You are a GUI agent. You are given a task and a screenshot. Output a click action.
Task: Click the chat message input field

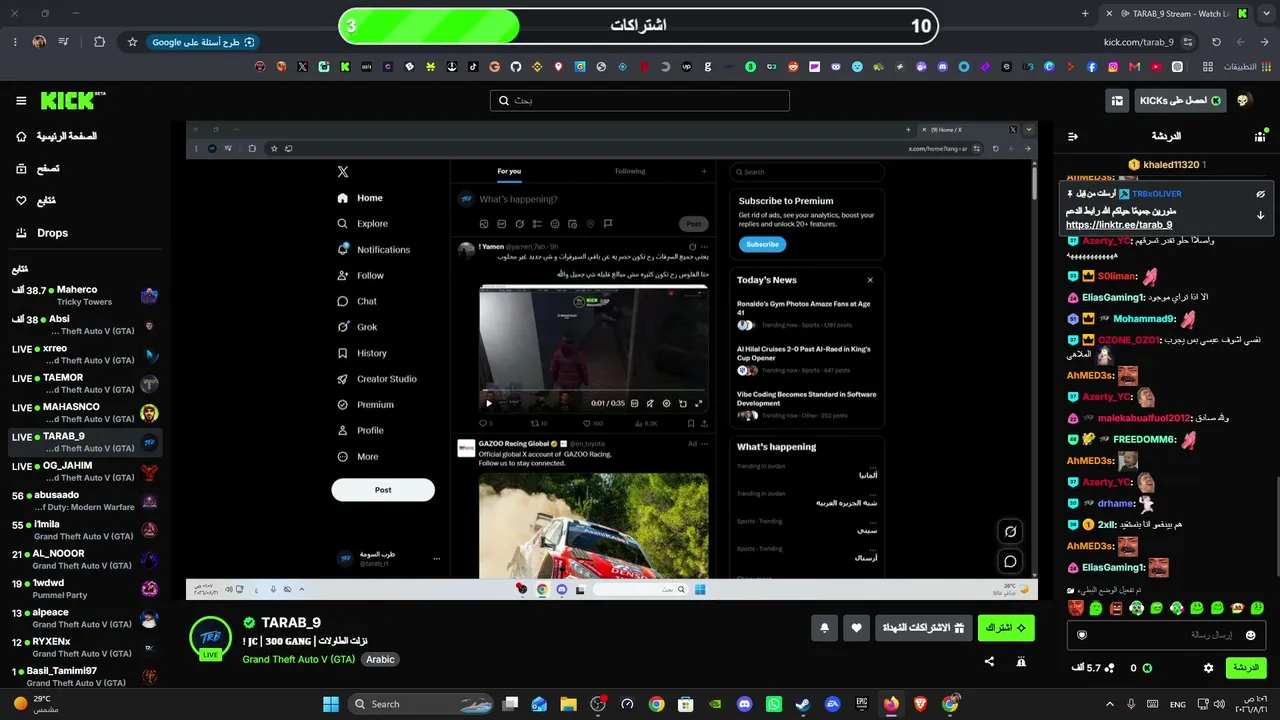tap(1165, 635)
